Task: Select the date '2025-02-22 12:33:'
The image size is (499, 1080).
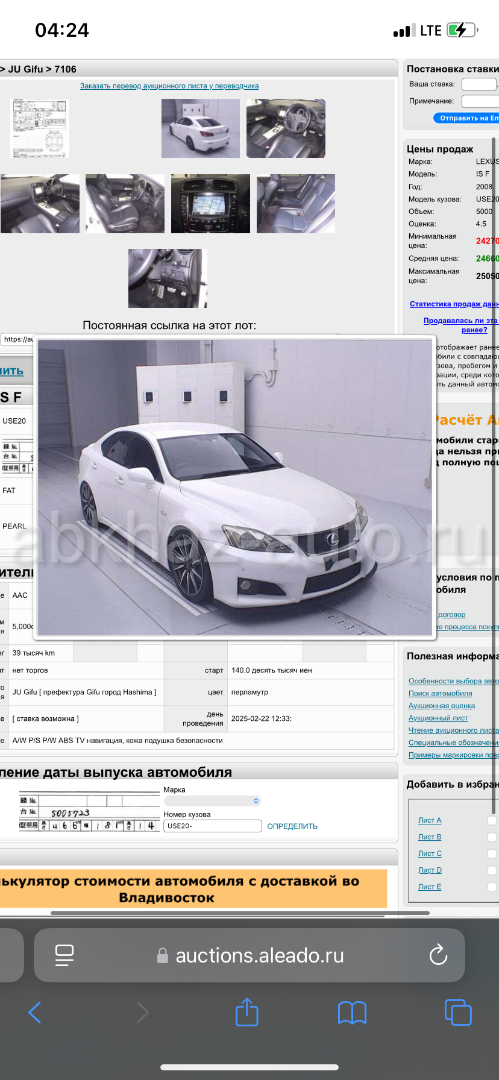Action: pos(261,718)
